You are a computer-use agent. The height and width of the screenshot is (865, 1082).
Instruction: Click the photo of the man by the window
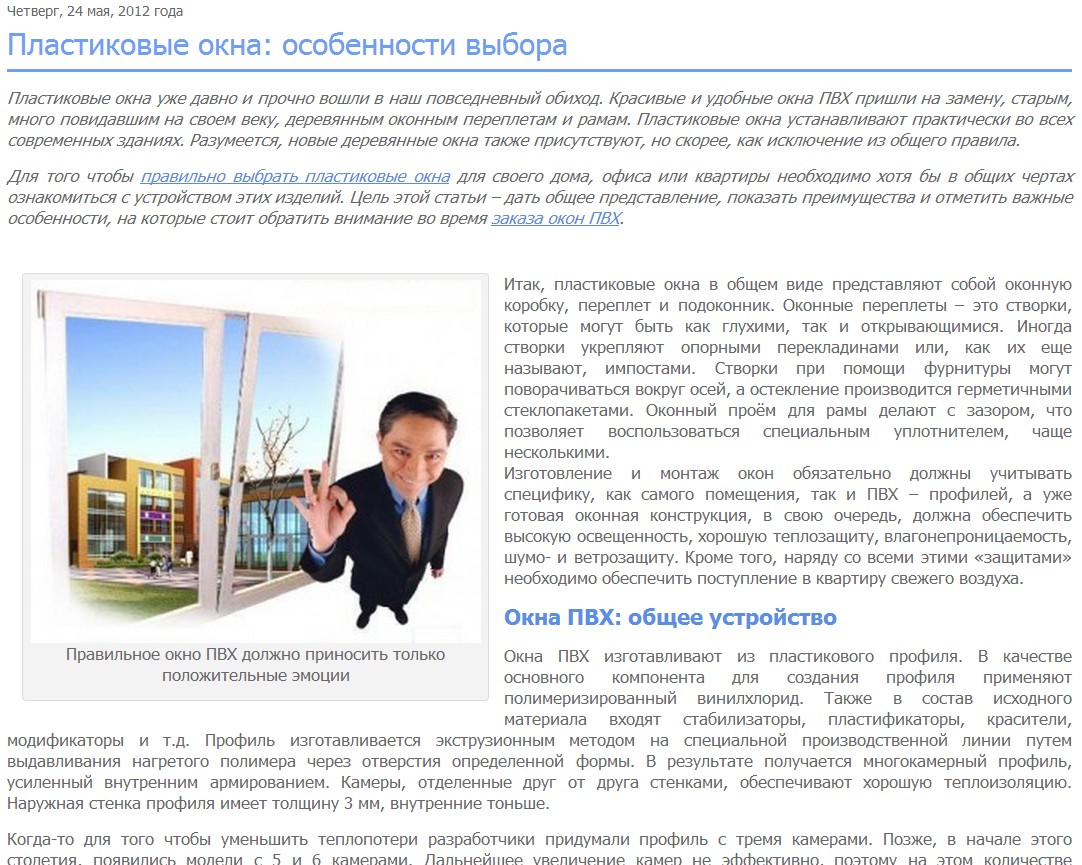point(255,461)
